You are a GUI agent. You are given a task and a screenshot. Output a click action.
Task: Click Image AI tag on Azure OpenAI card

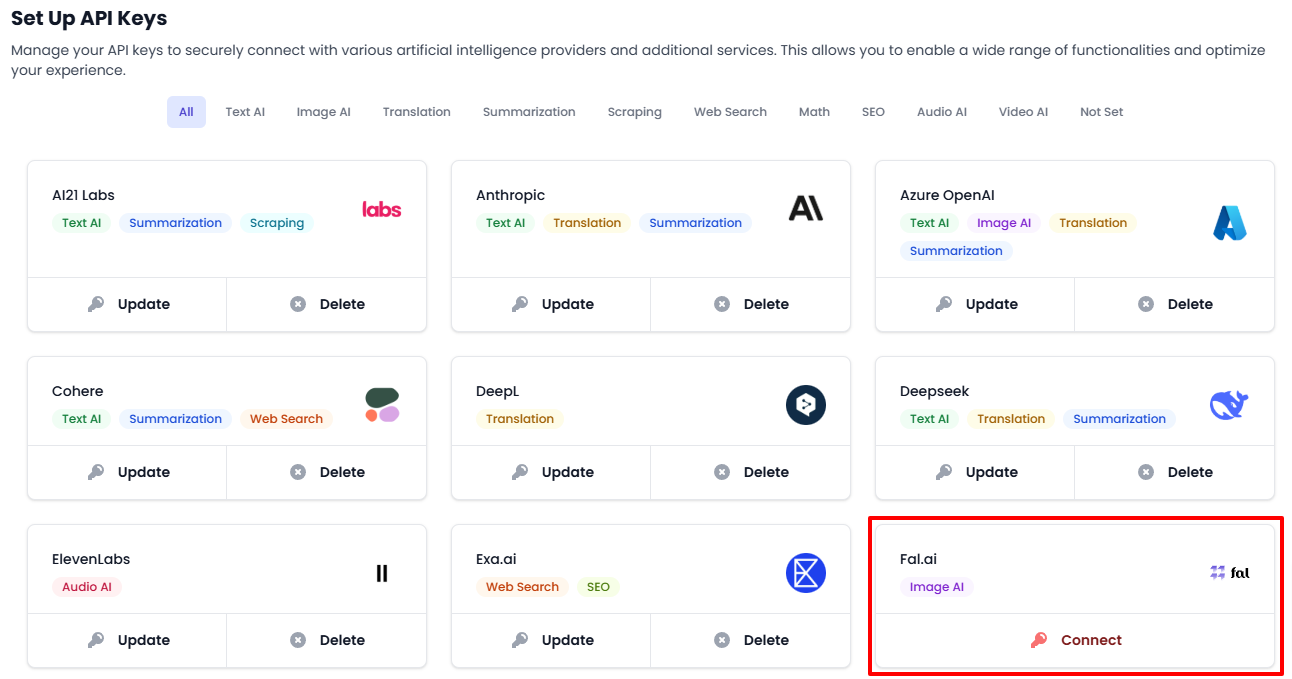coord(1004,223)
